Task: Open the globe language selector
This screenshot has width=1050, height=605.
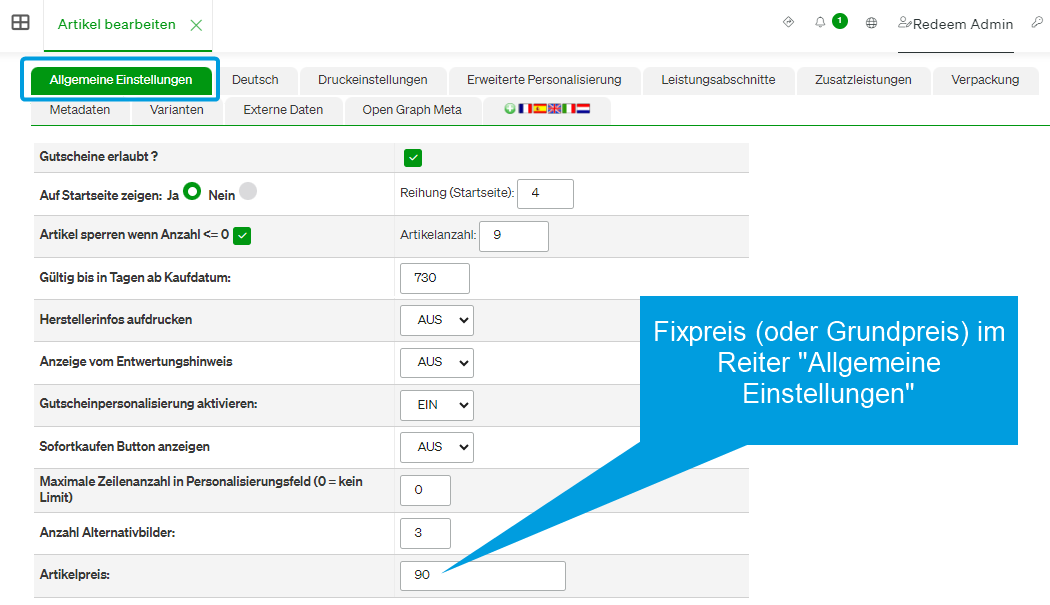Action: [871, 23]
